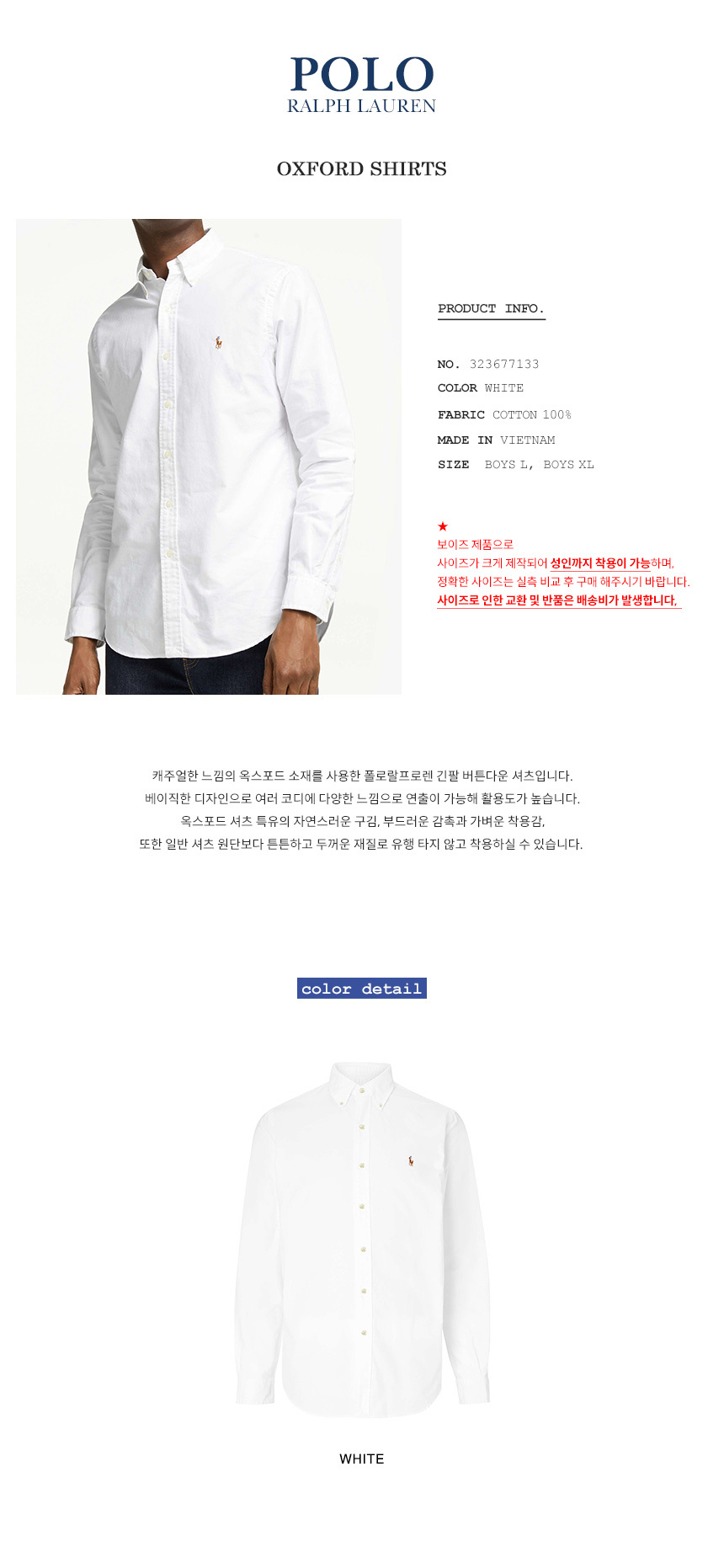
Task: Click the Polo Ralph Lauren logo
Action: (362, 84)
